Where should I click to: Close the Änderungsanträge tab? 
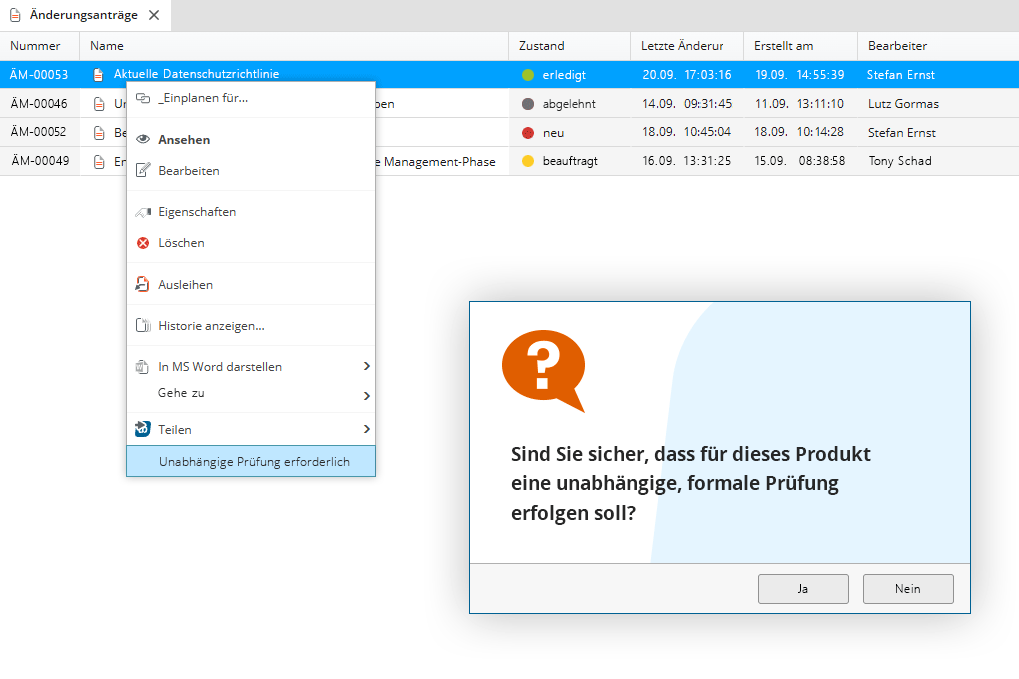[x=154, y=15]
